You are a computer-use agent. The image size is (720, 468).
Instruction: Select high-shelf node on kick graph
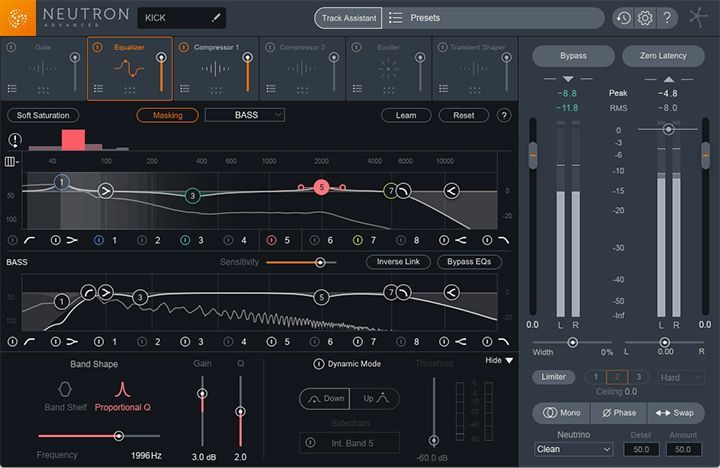(451, 191)
